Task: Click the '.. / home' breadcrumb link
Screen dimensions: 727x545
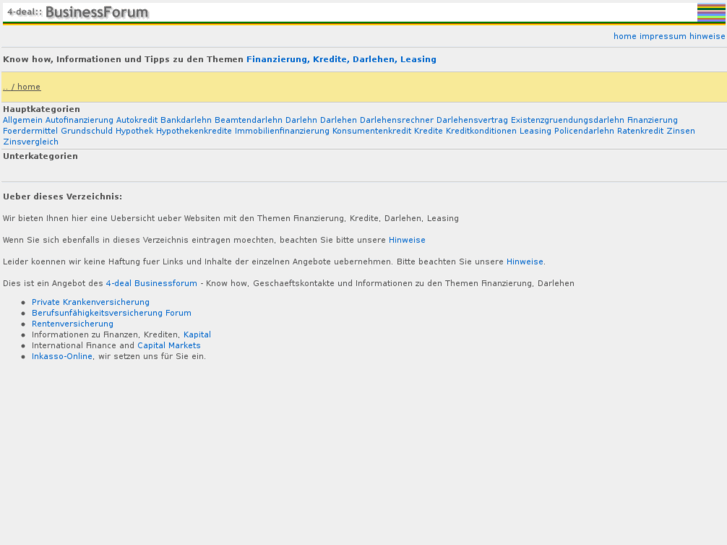Action: pyautogui.click(x=22, y=87)
